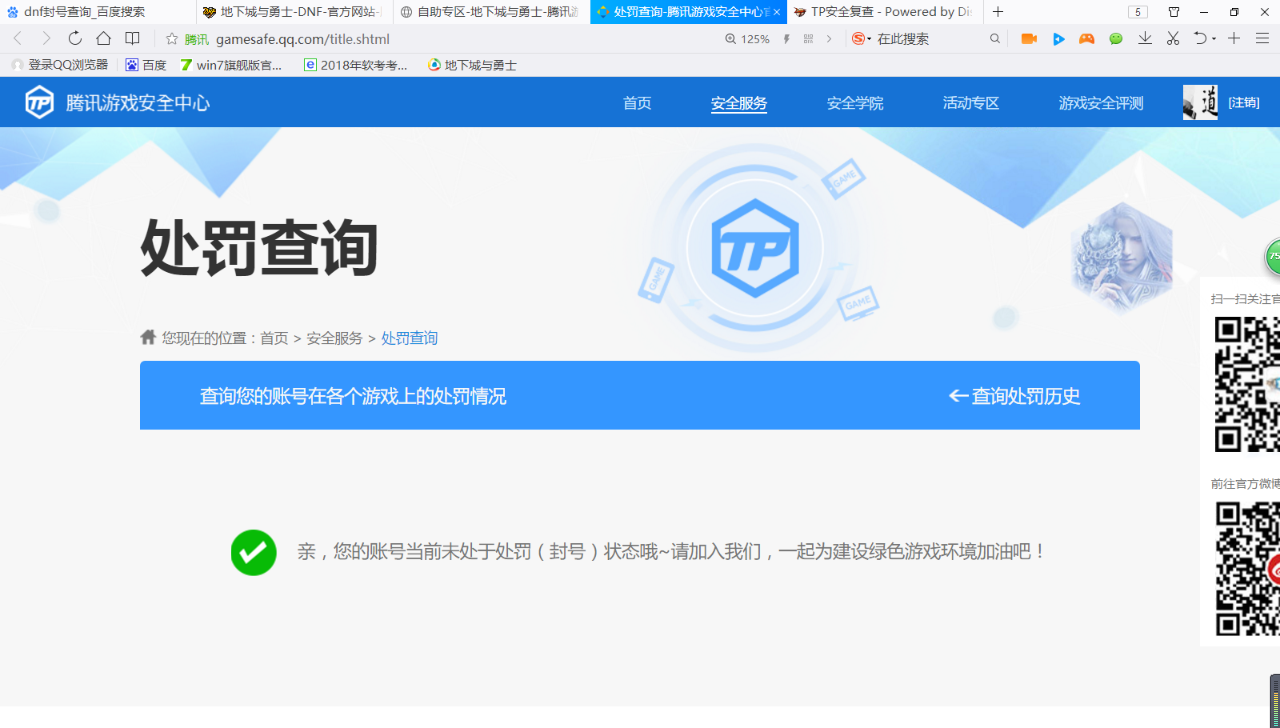Bookmark this page with the star icon
The image size is (1280, 728).
pos(172,39)
